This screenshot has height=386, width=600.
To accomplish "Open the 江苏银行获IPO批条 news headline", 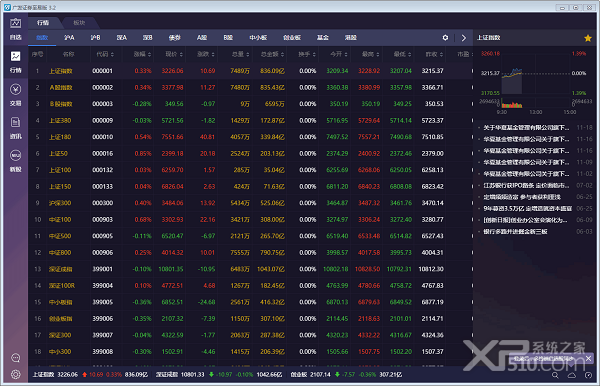I will coord(526,186).
